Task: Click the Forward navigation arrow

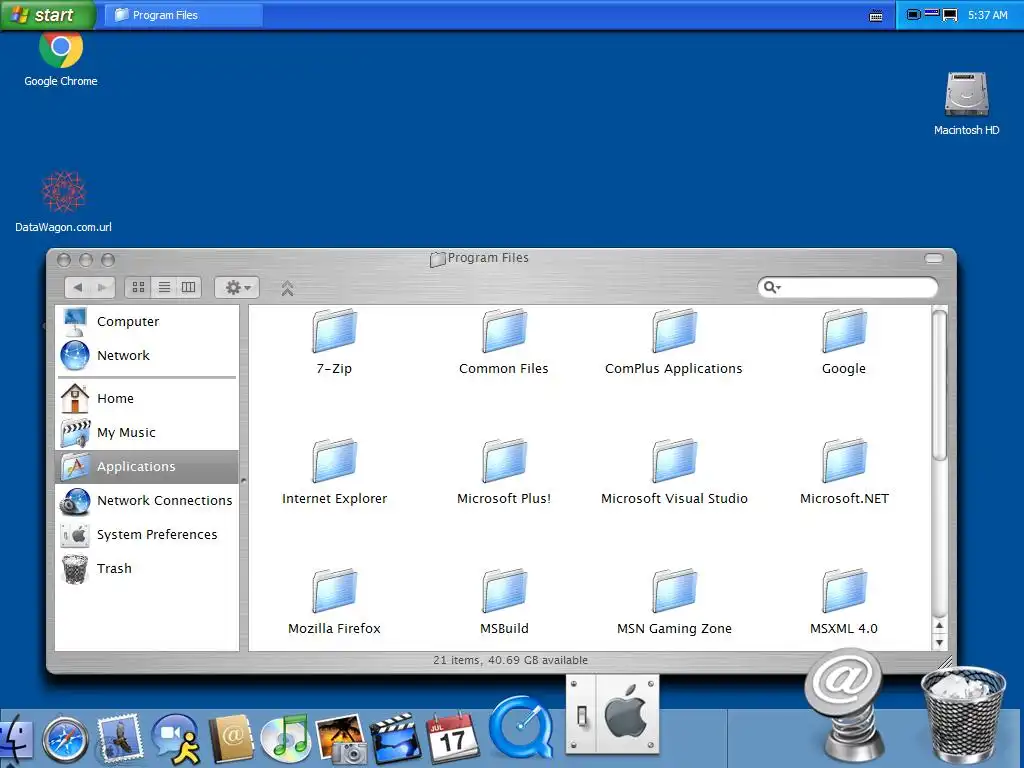Action: click(103, 287)
